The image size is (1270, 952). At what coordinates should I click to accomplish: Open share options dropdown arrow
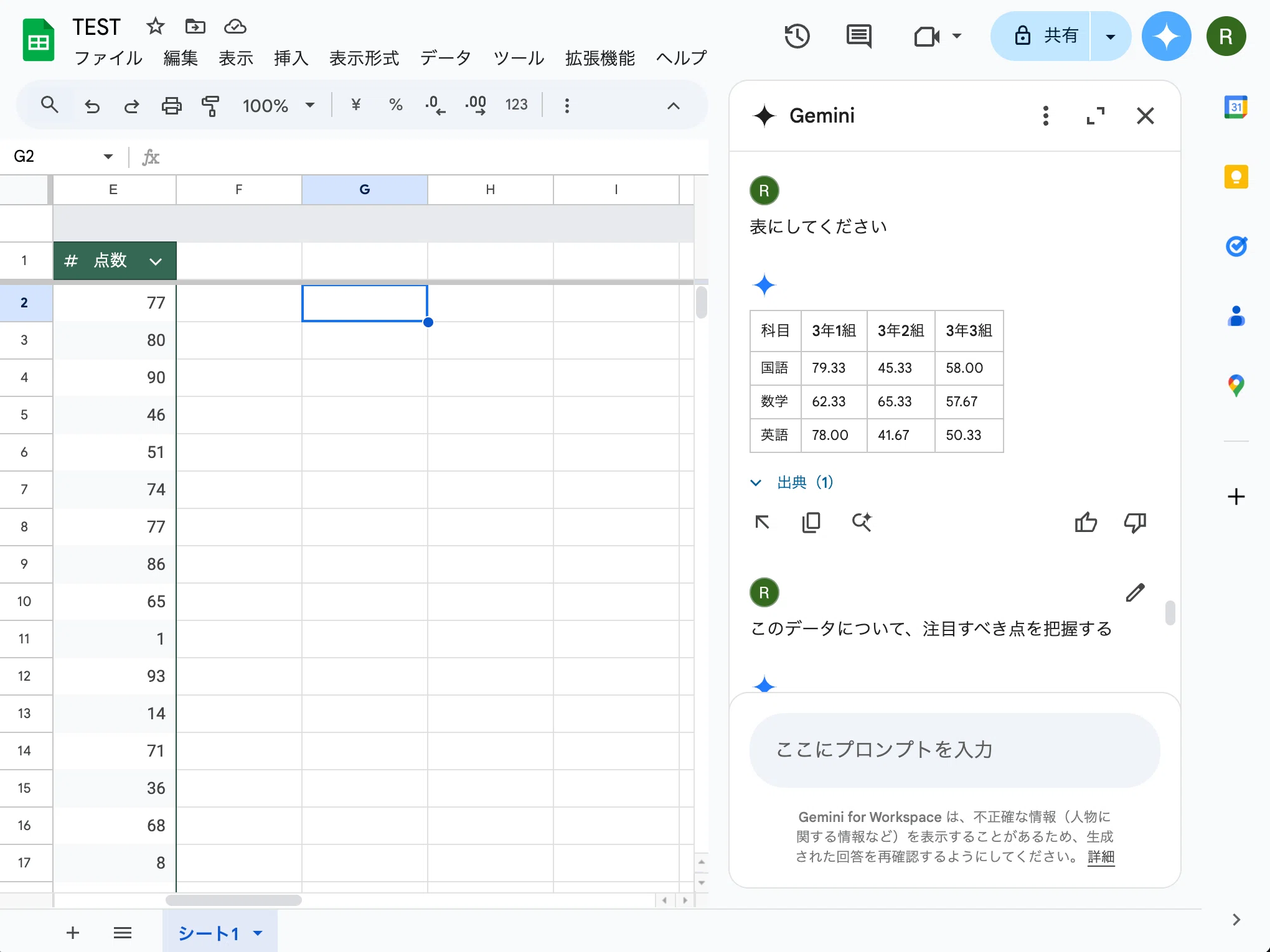pyautogui.click(x=1110, y=36)
